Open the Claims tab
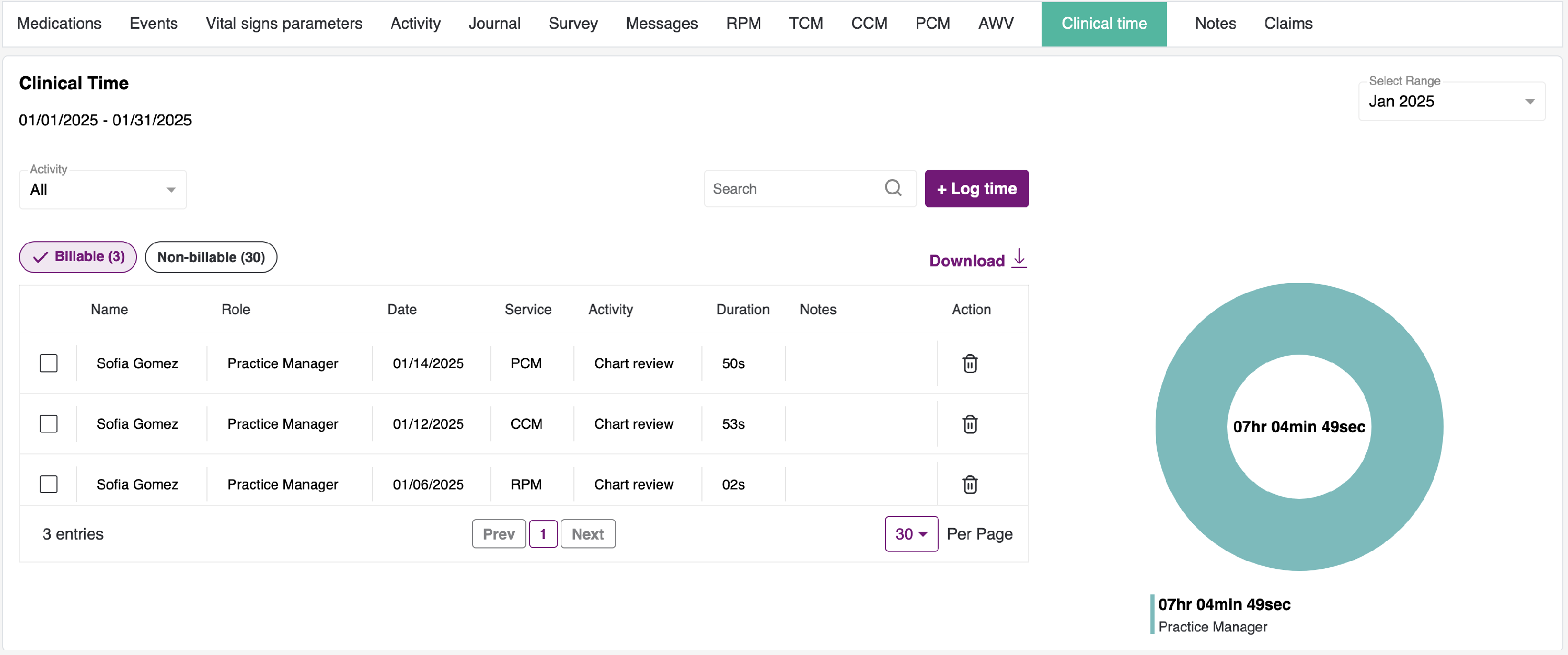This screenshot has height=655, width=1568. tap(1287, 23)
